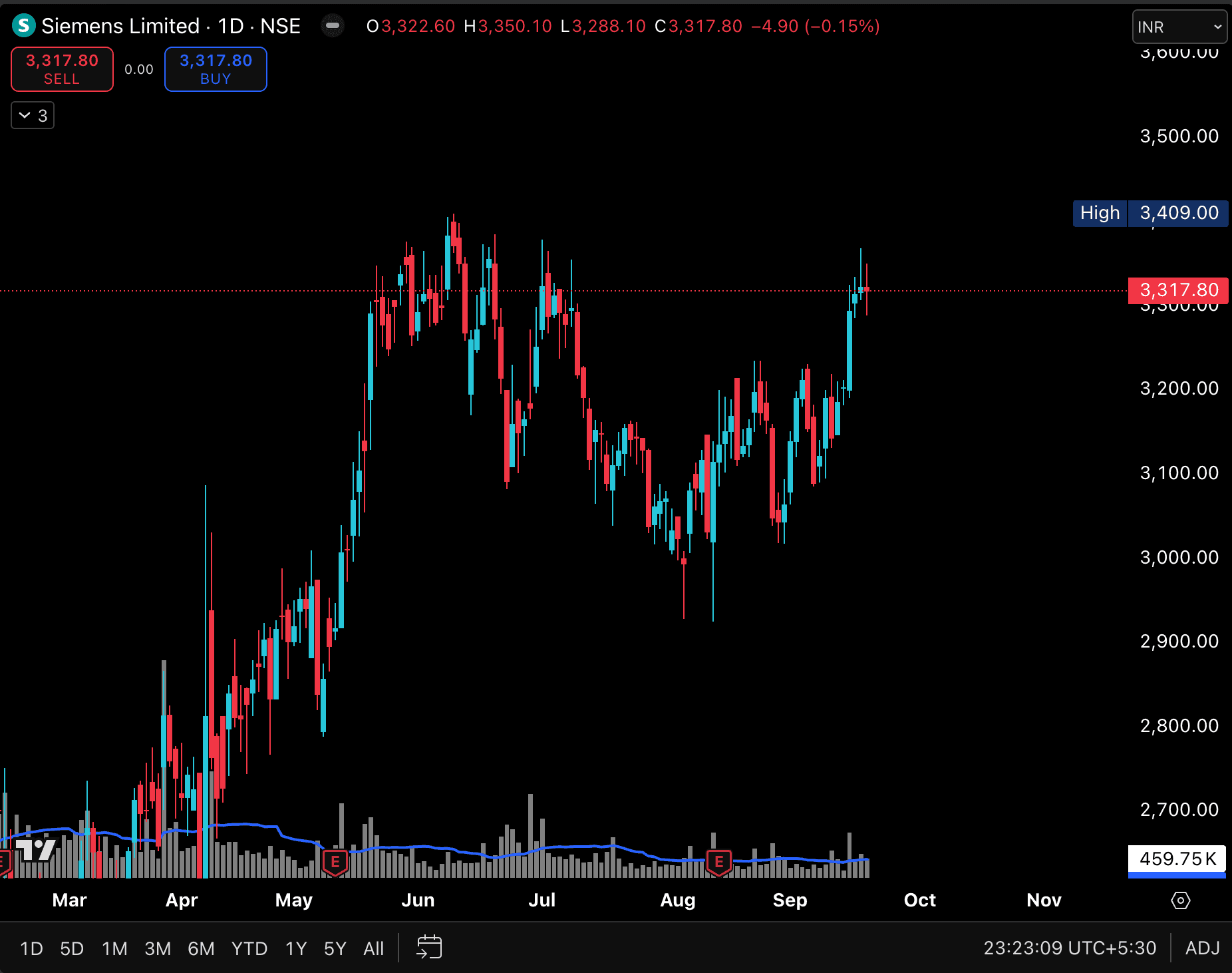Click the Siemens Limited symbol logo
1232x973 pixels.
pyautogui.click(x=24, y=26)
